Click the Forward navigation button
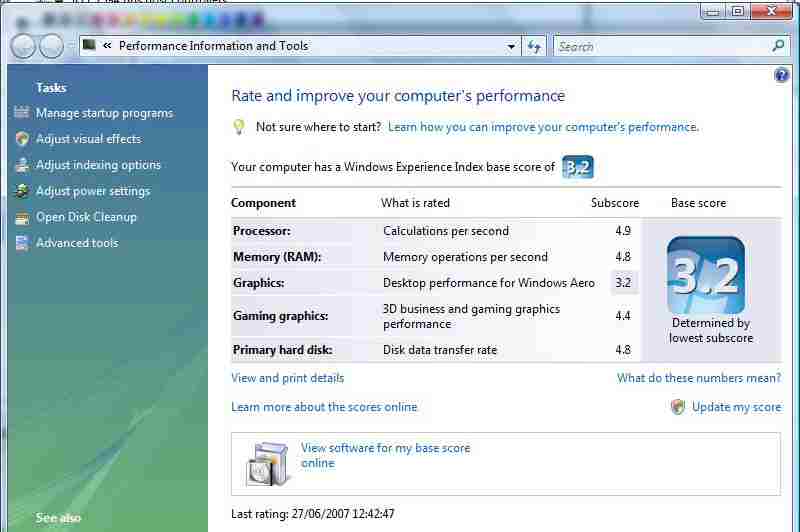Viewport: 800px width, 532px height. (x=52, y=46)
